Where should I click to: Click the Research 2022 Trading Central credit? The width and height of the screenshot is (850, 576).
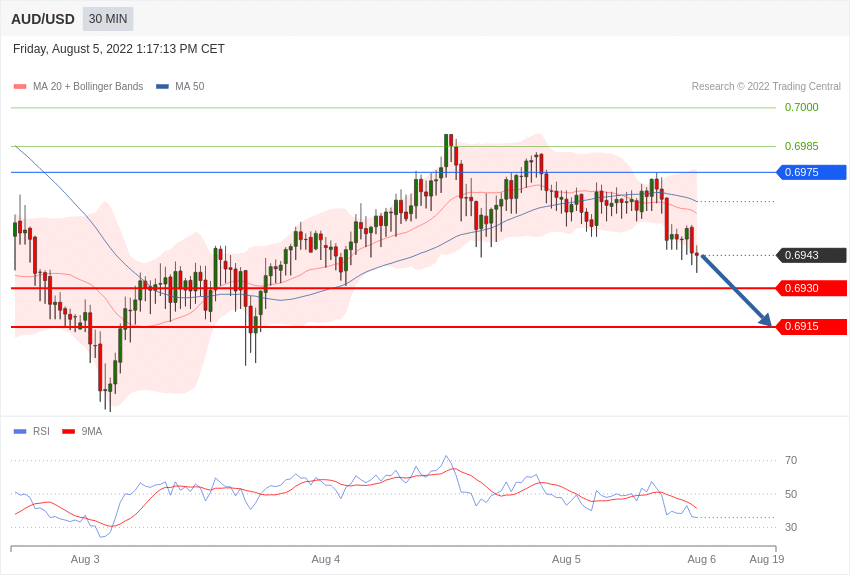[x=766, y=86]
